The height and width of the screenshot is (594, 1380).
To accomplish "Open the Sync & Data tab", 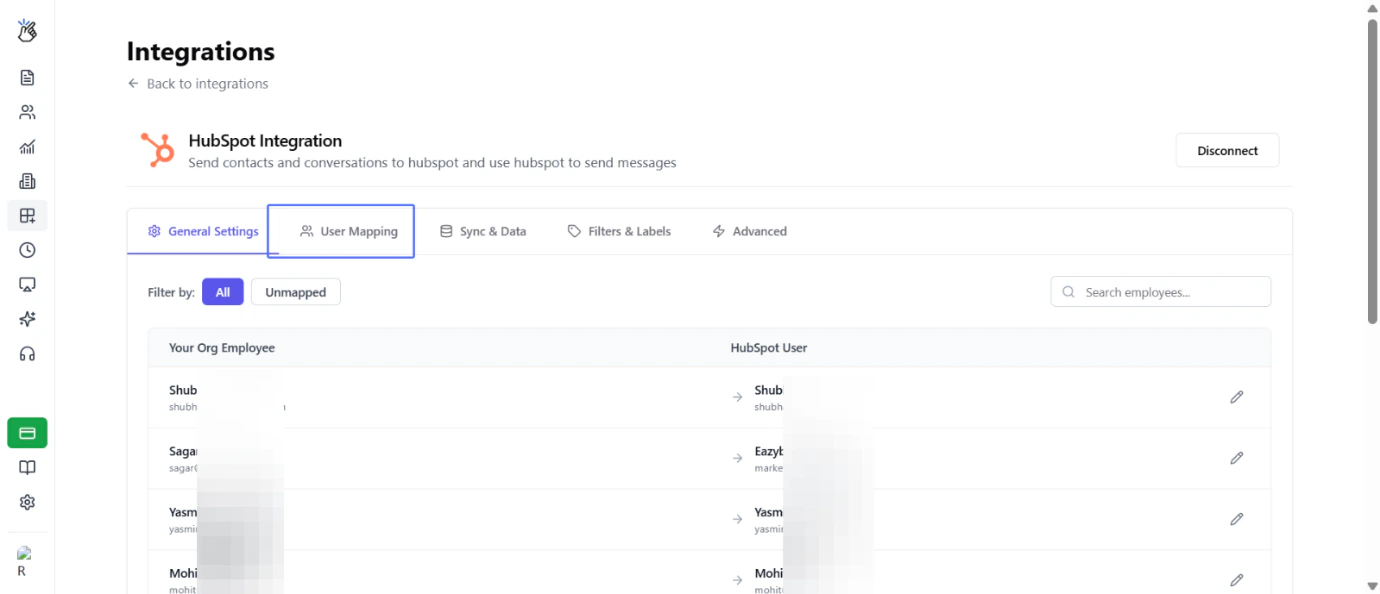I will (483, 231).
